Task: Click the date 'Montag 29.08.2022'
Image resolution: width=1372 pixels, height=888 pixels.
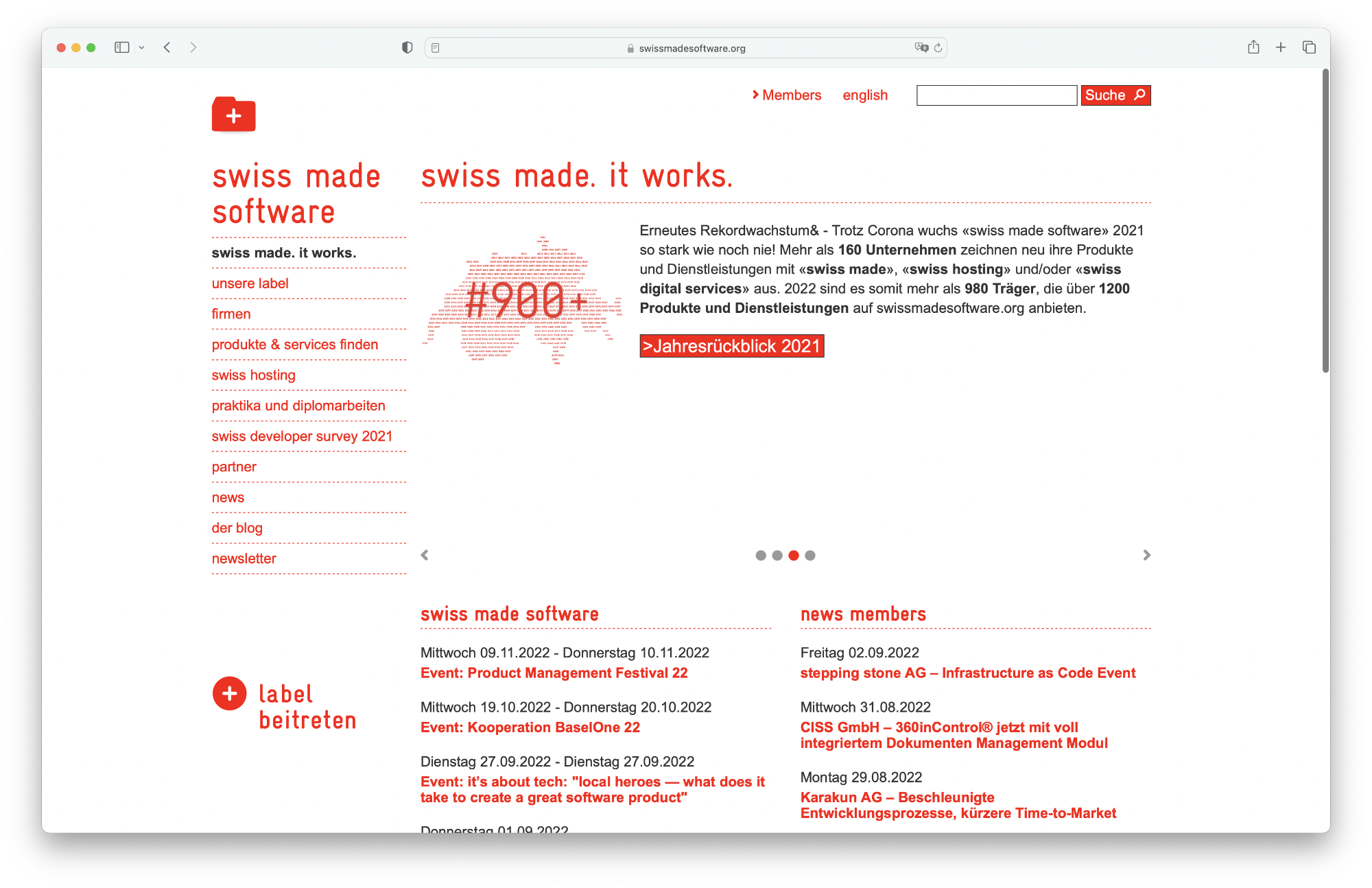Action: pyautogui.click(x=861, y=777)
